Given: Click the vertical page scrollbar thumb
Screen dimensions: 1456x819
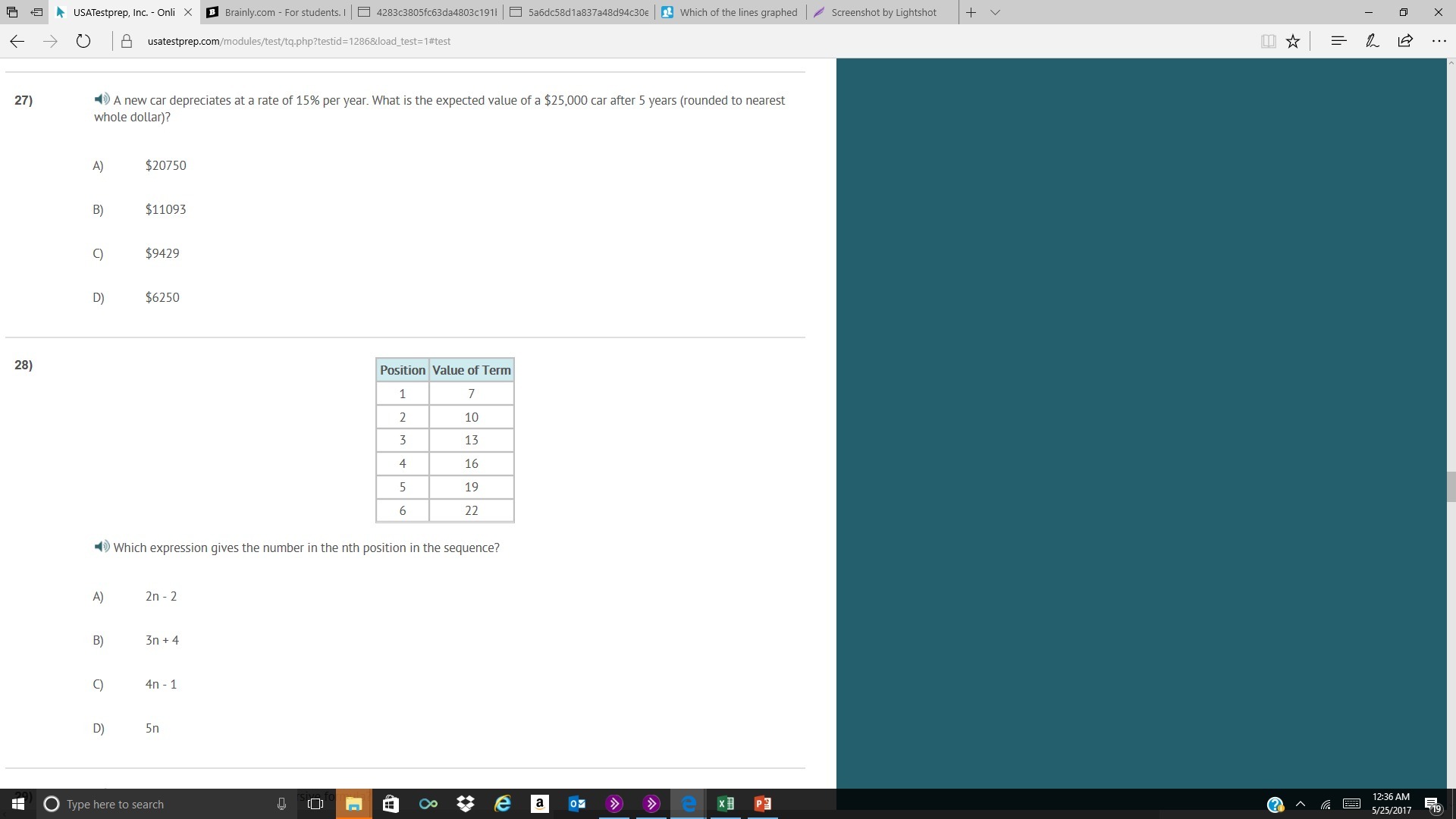Looking at the screenshot, I should [1451, 487].
